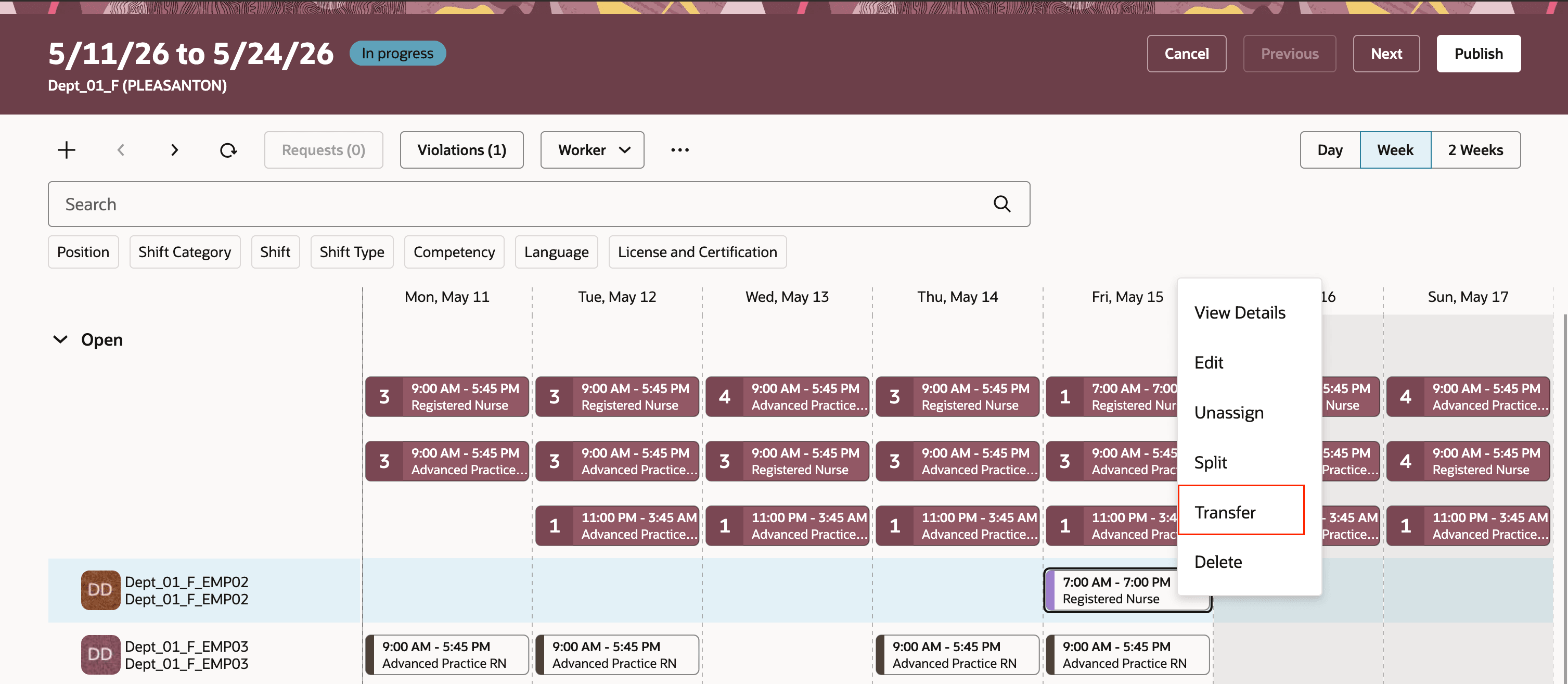Navigate forward with the right chevron icon
This screenshot has height=684, width=1568.
click(175, 150)
